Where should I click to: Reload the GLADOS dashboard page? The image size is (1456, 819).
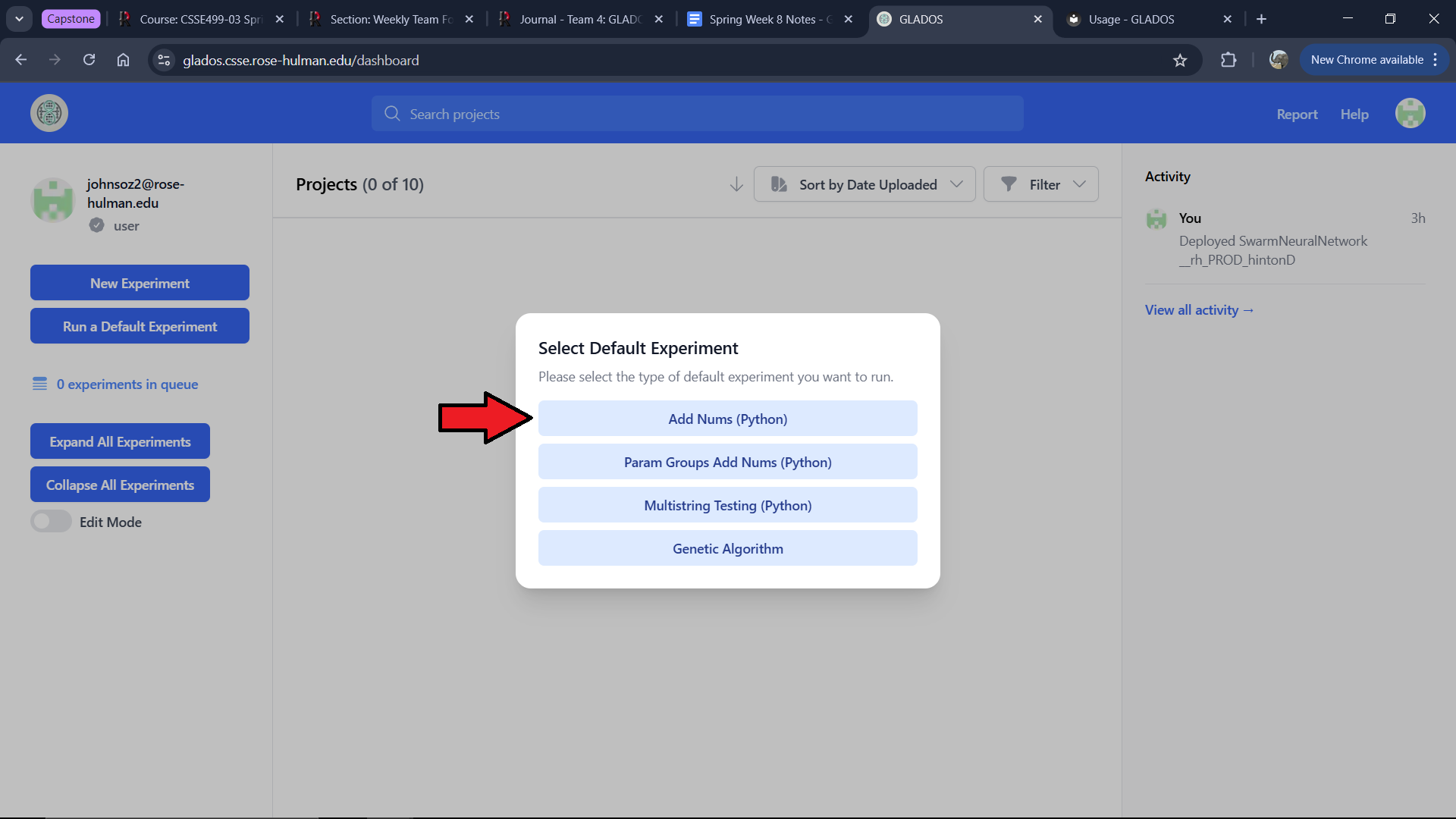point(89,60)
